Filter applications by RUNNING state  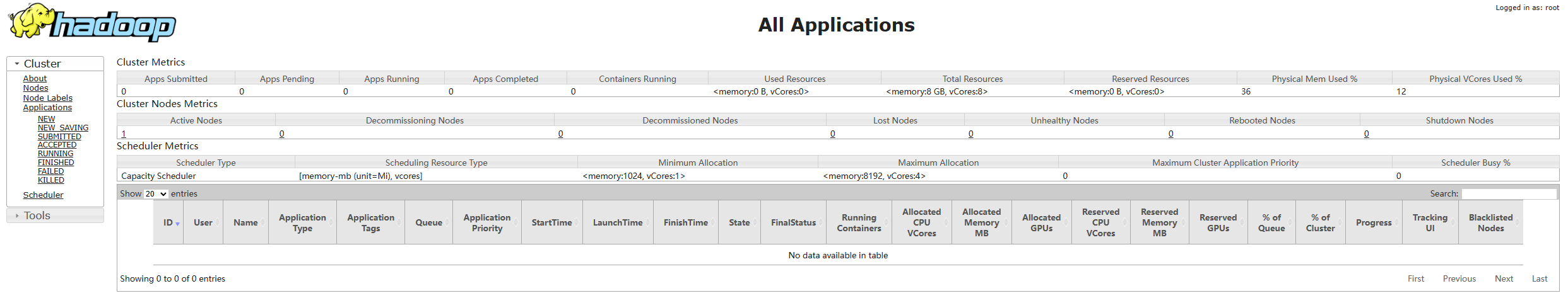(x=56, y=154)
